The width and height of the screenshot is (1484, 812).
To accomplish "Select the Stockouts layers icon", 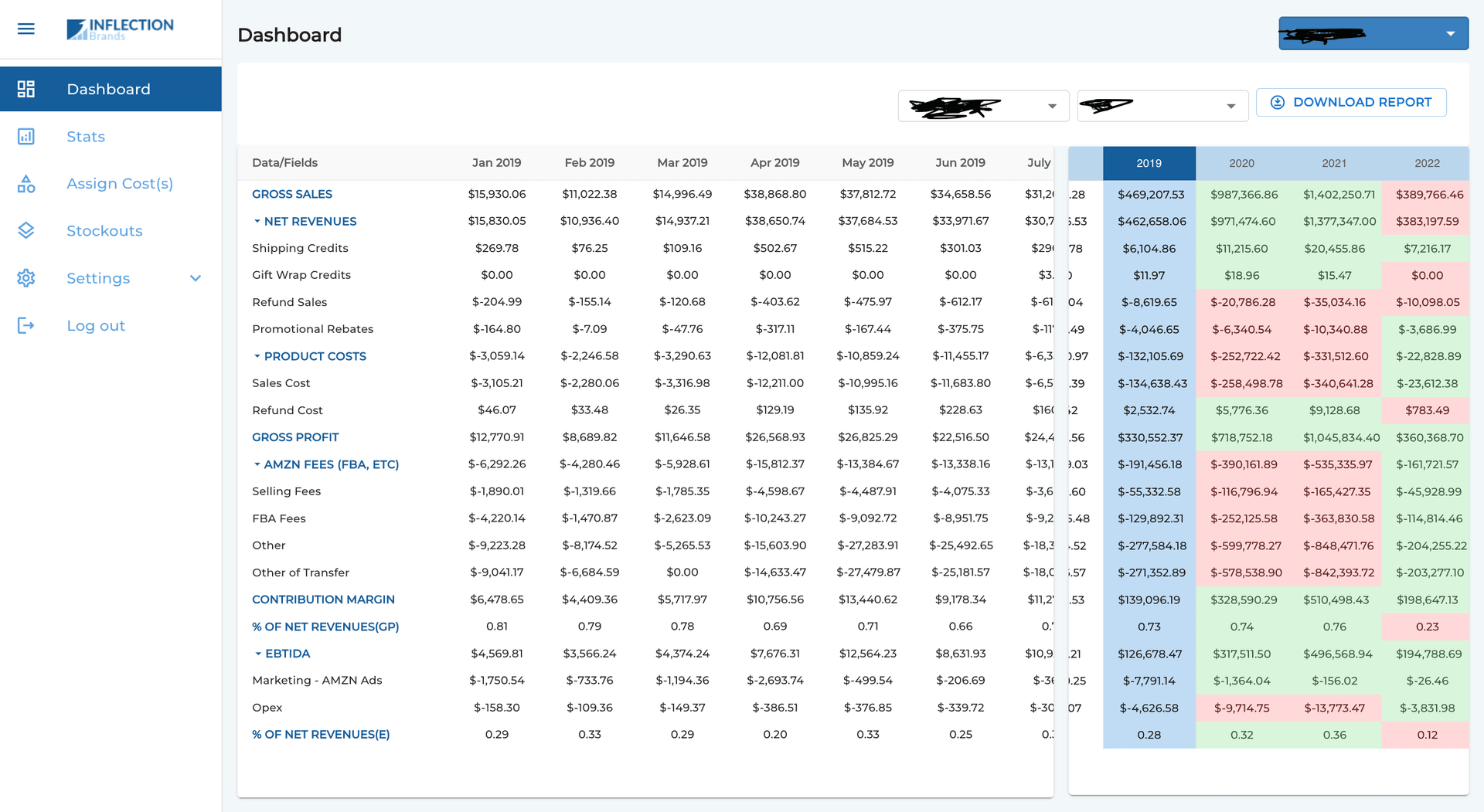I will tap(26, 230).
